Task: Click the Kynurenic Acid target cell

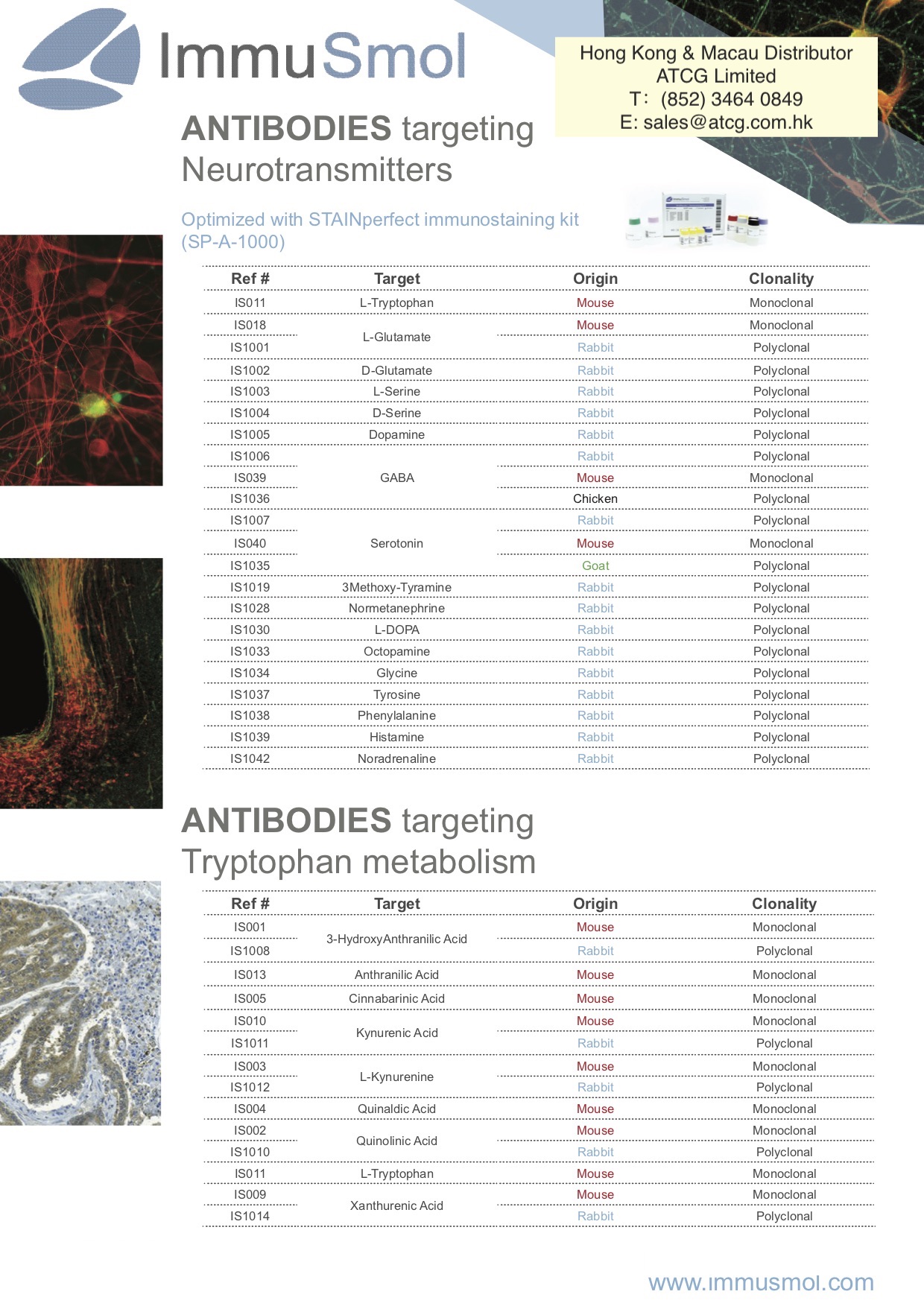Action: pos(396,1033)
